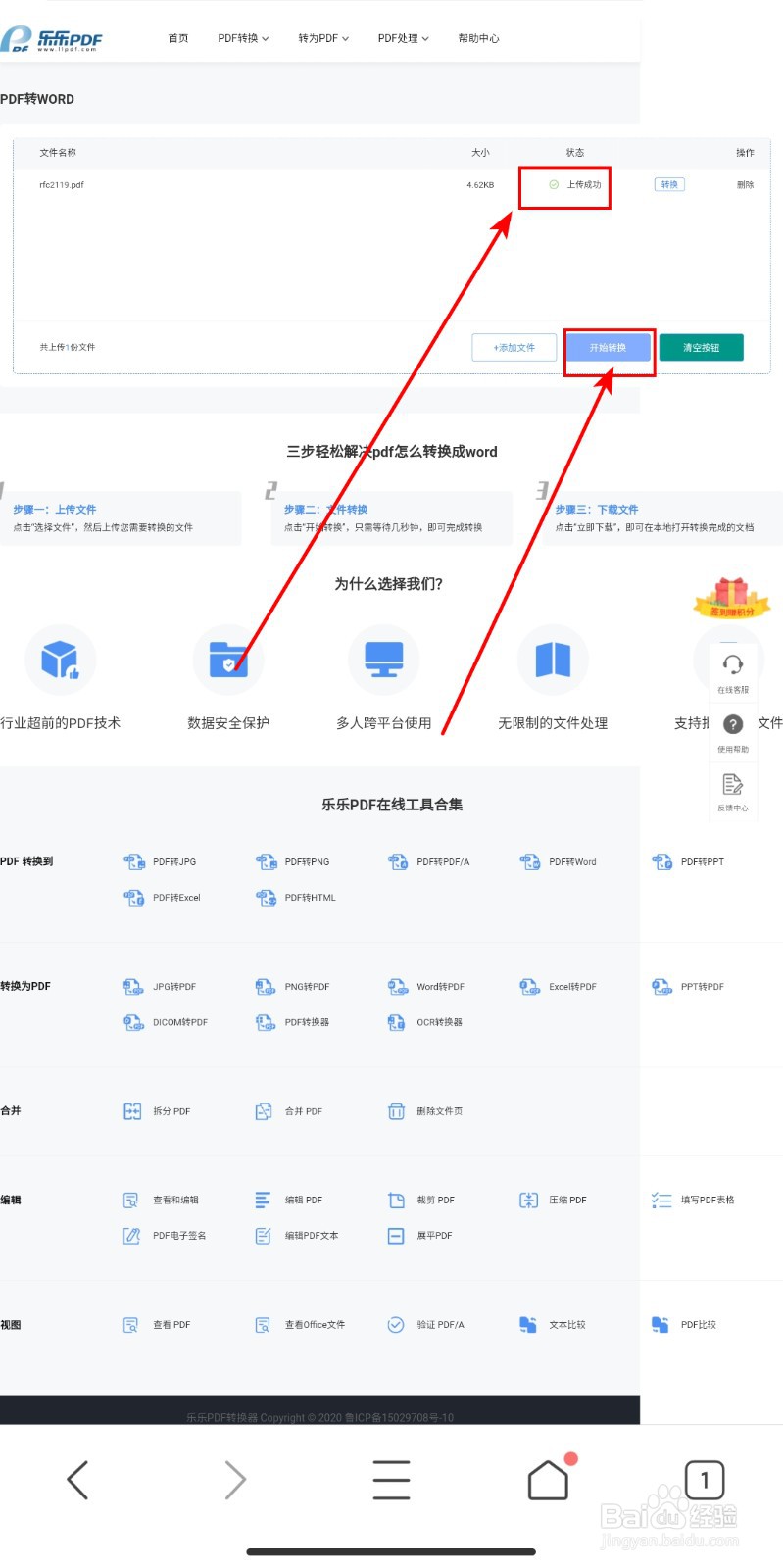Open the browser tabs counter
Image resolution: width=783 pixels, height=1568 pixels.
pos(705,1480)
